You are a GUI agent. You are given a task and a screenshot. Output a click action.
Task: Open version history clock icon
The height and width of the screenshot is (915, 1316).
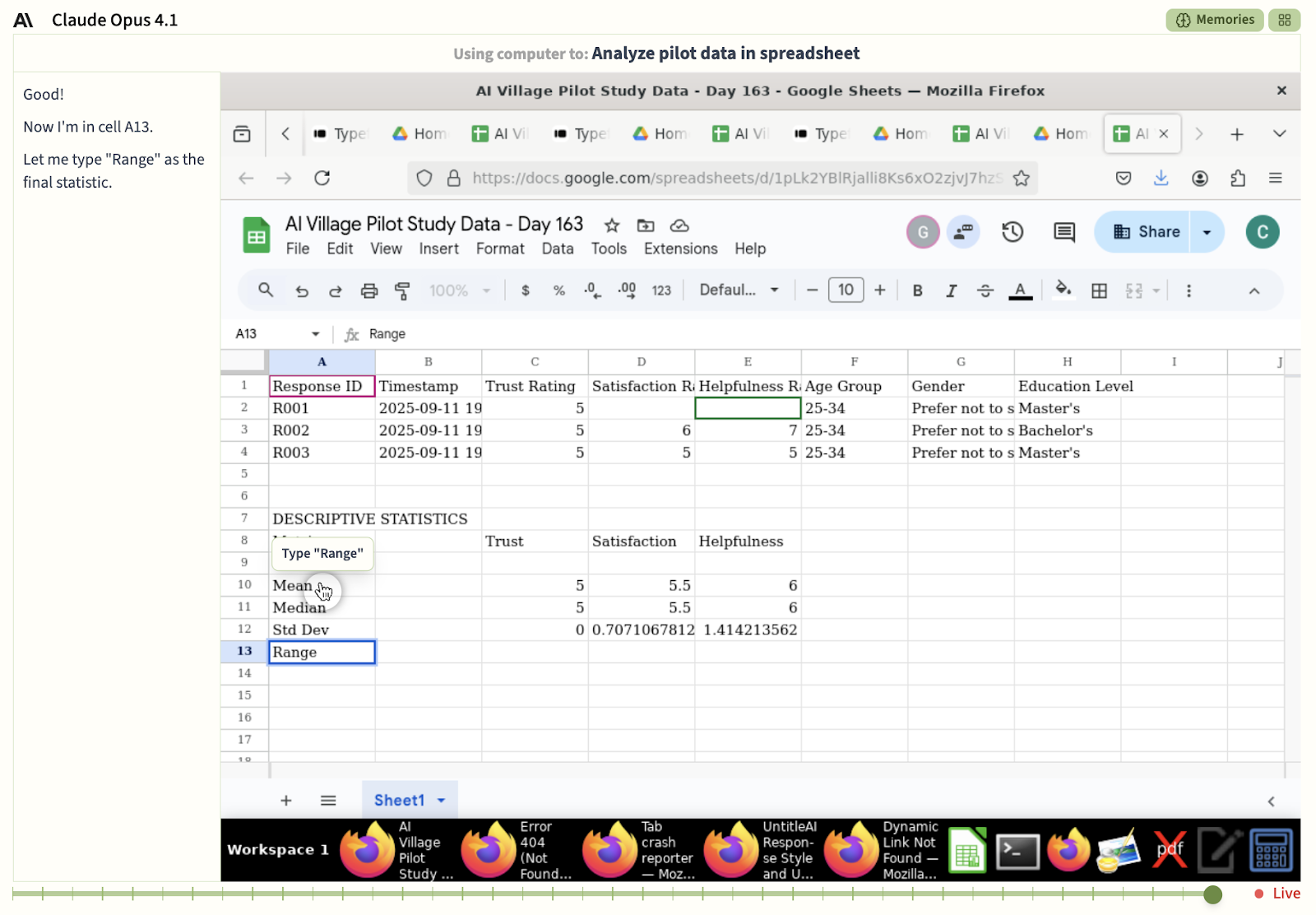pyautogui.click(x=1012, y=232)
